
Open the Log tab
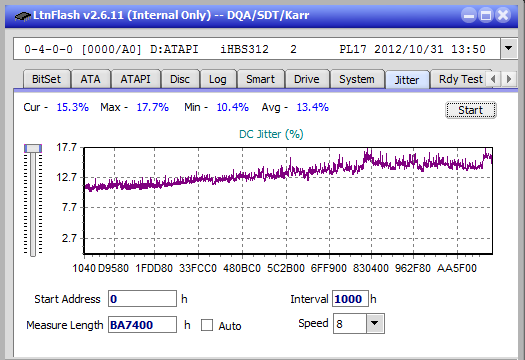click(218, 79)
